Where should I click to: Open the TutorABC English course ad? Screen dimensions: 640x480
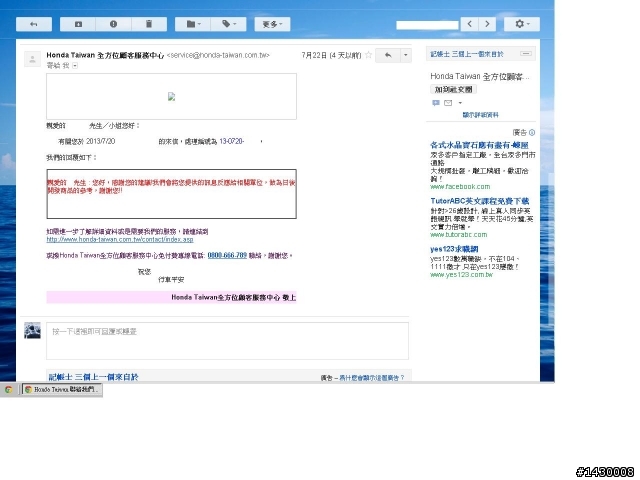tap(480, 201)
